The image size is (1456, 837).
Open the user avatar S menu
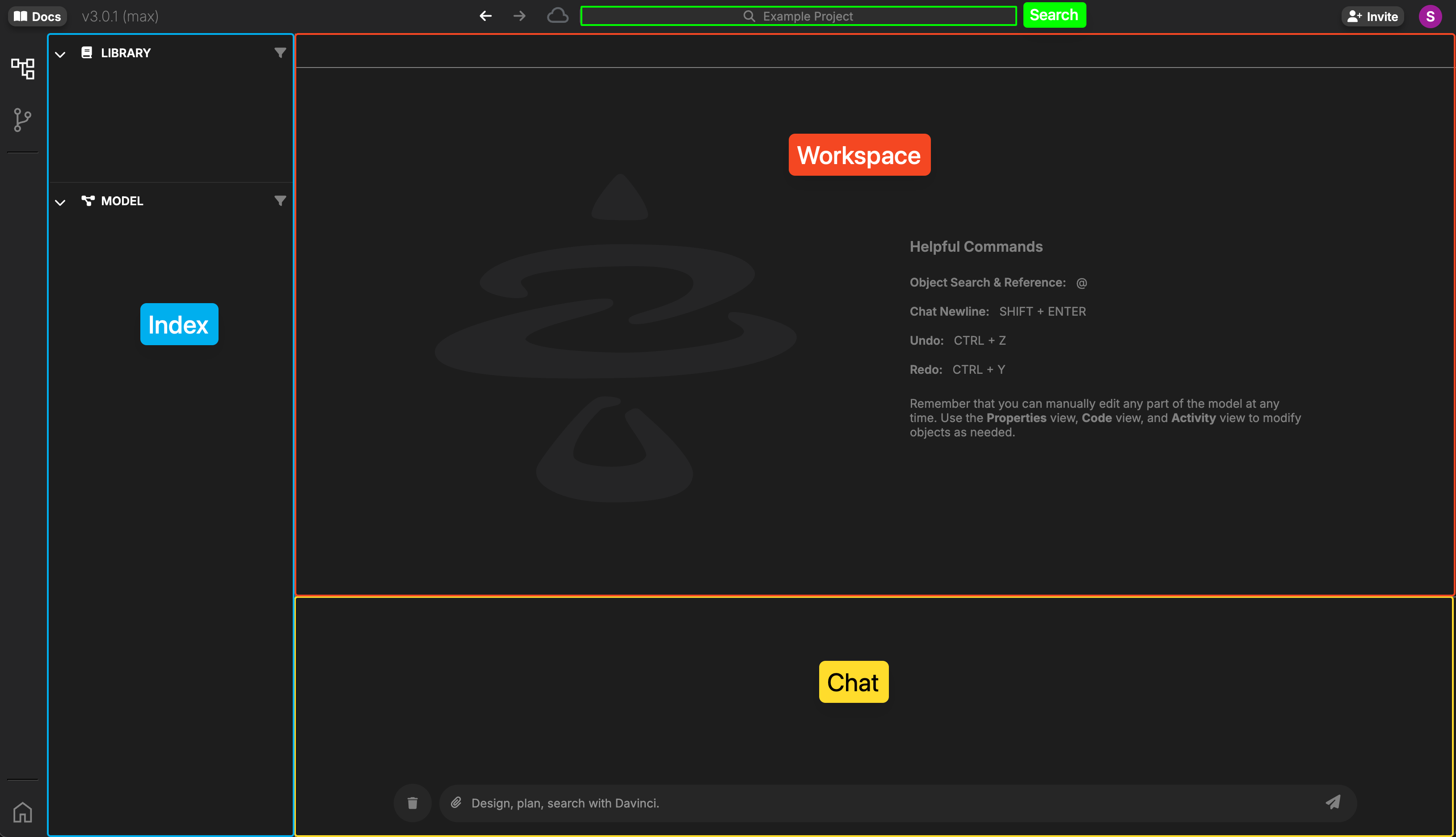click(x=1430, y=16)
